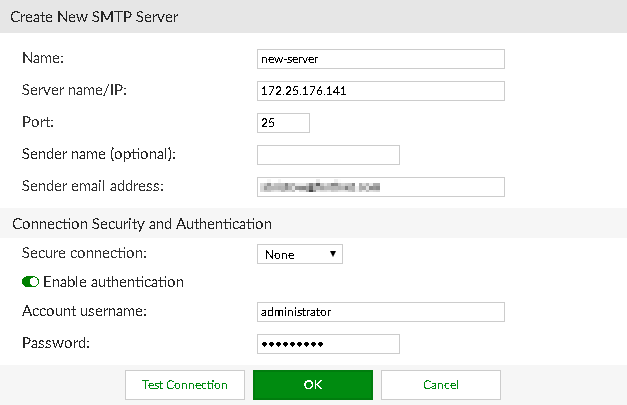Screen dimensions: 627x405
Task: Open the Secure connection dropdown
Action: pos(299,254)
